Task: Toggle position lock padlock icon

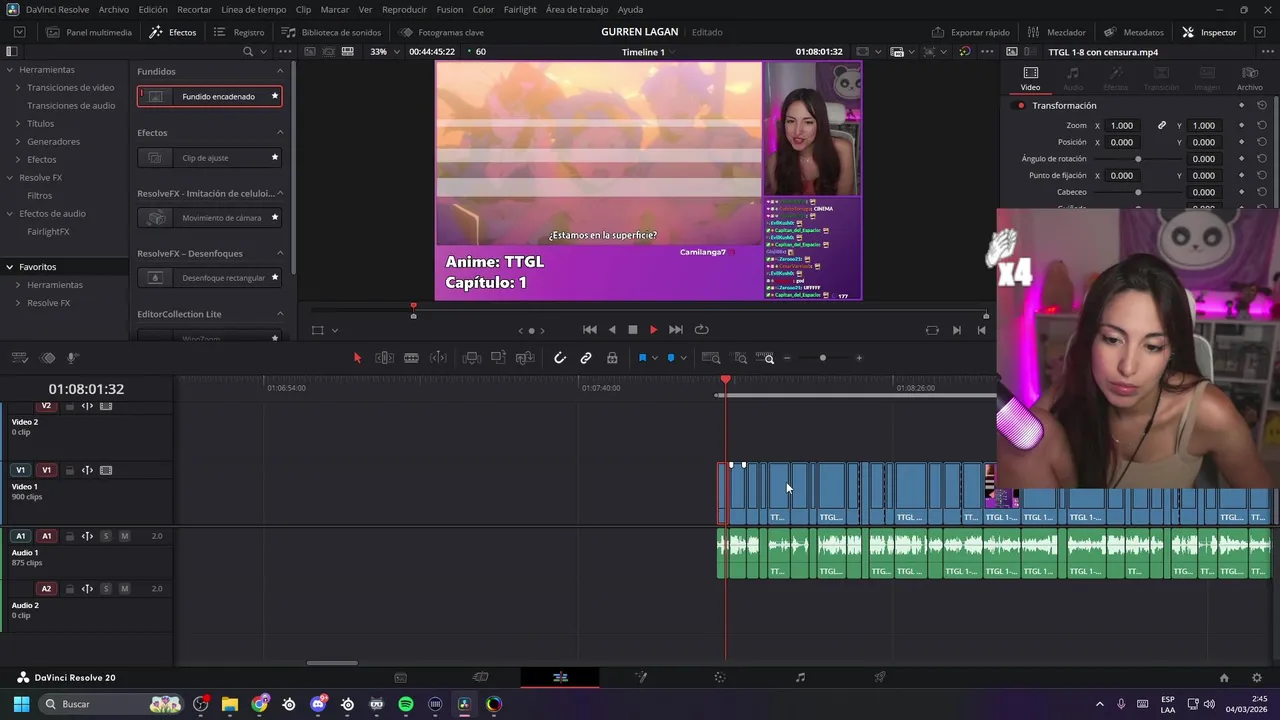Action: tap(612, 358)
